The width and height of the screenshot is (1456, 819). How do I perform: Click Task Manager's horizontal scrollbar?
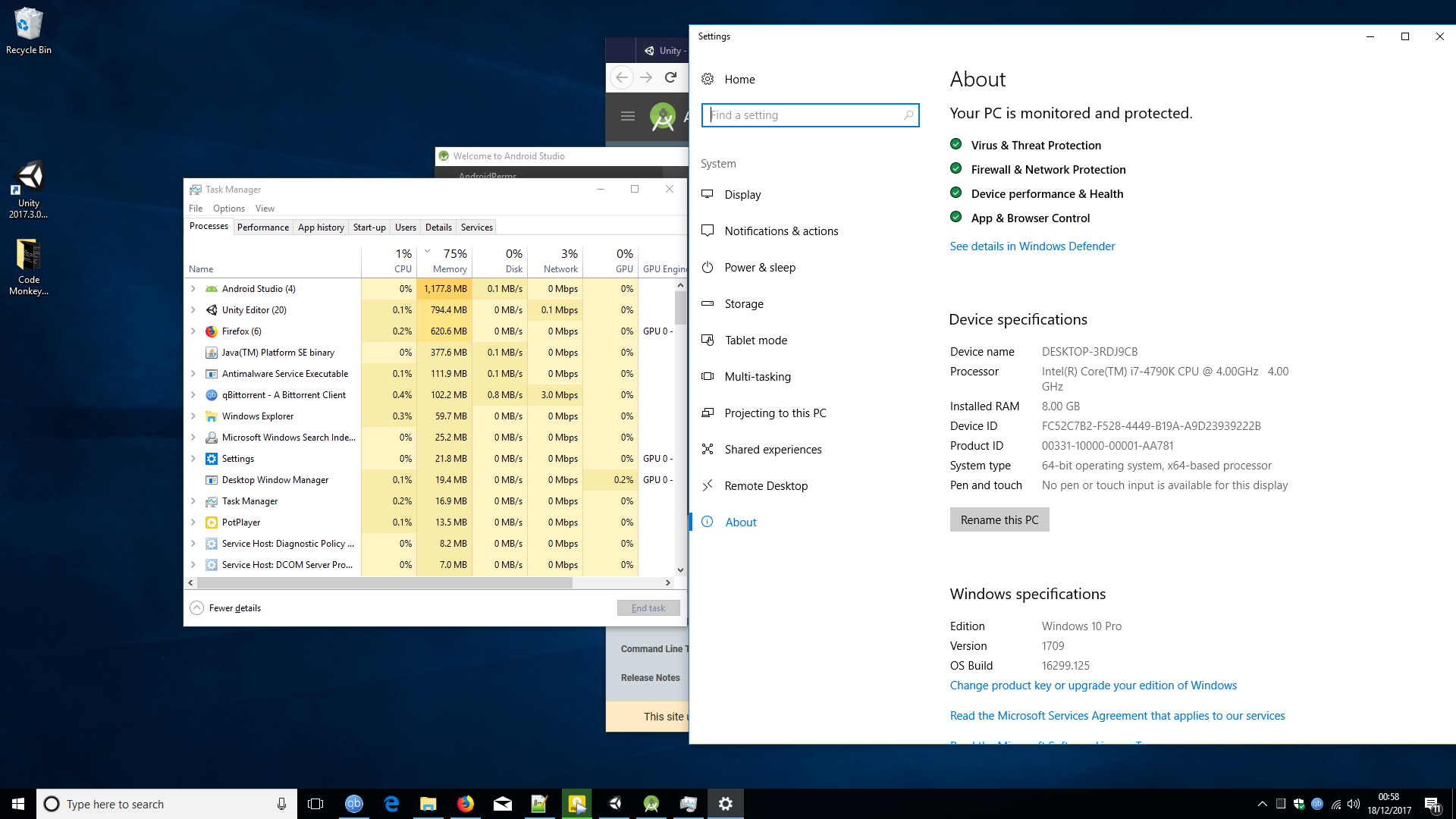384,583
